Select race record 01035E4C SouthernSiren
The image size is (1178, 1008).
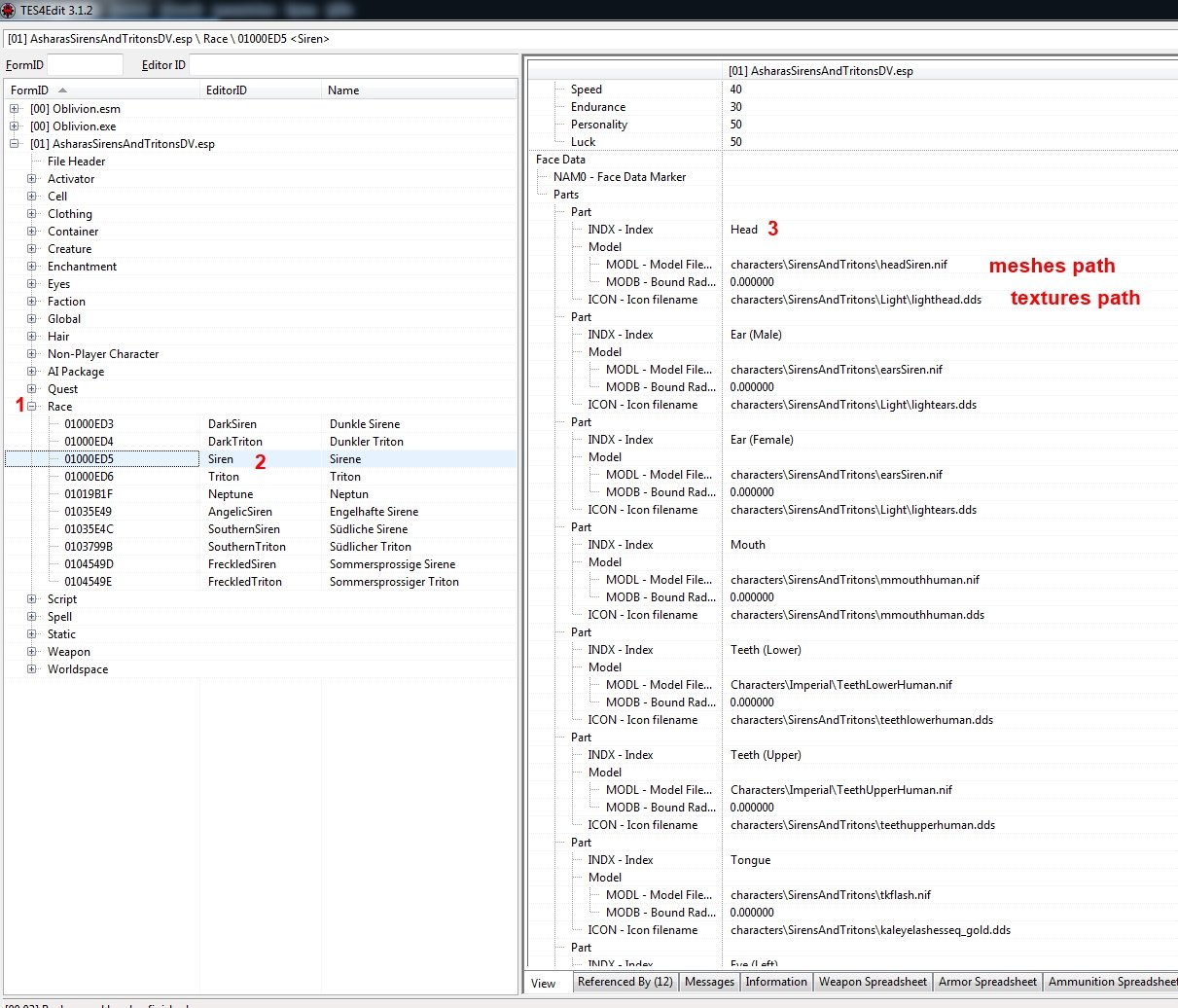coord(261,529)
